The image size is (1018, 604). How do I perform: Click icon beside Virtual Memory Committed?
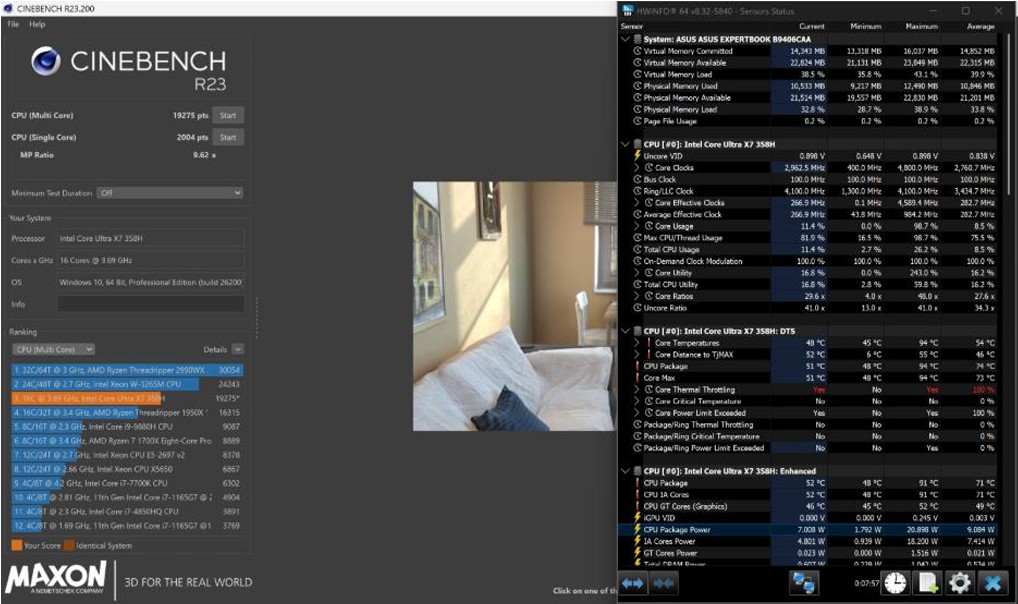click(638, 51)
